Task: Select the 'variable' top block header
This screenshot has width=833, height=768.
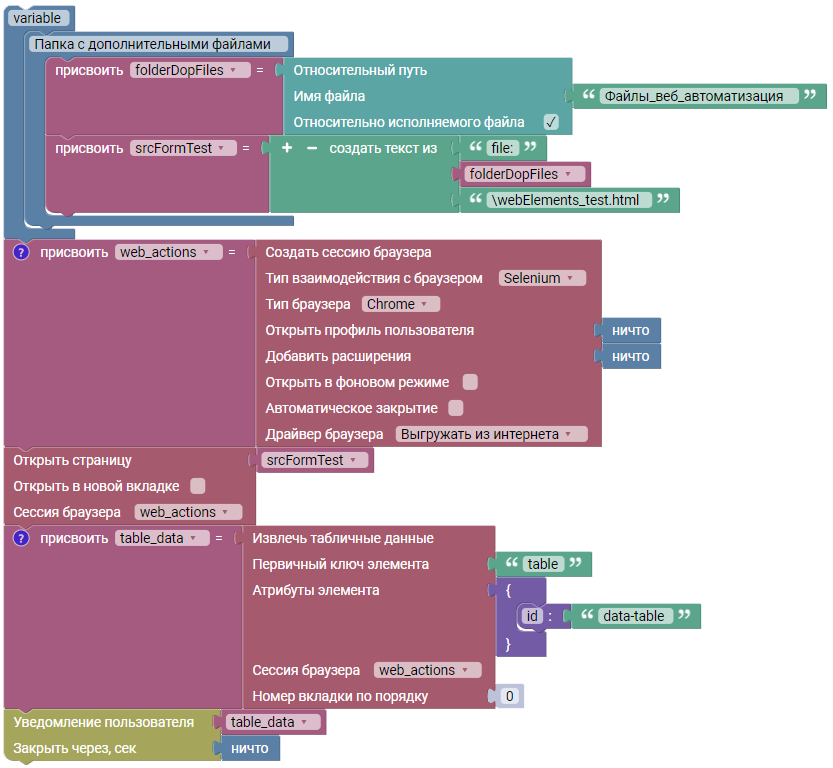Action: (x=37, y=18)
